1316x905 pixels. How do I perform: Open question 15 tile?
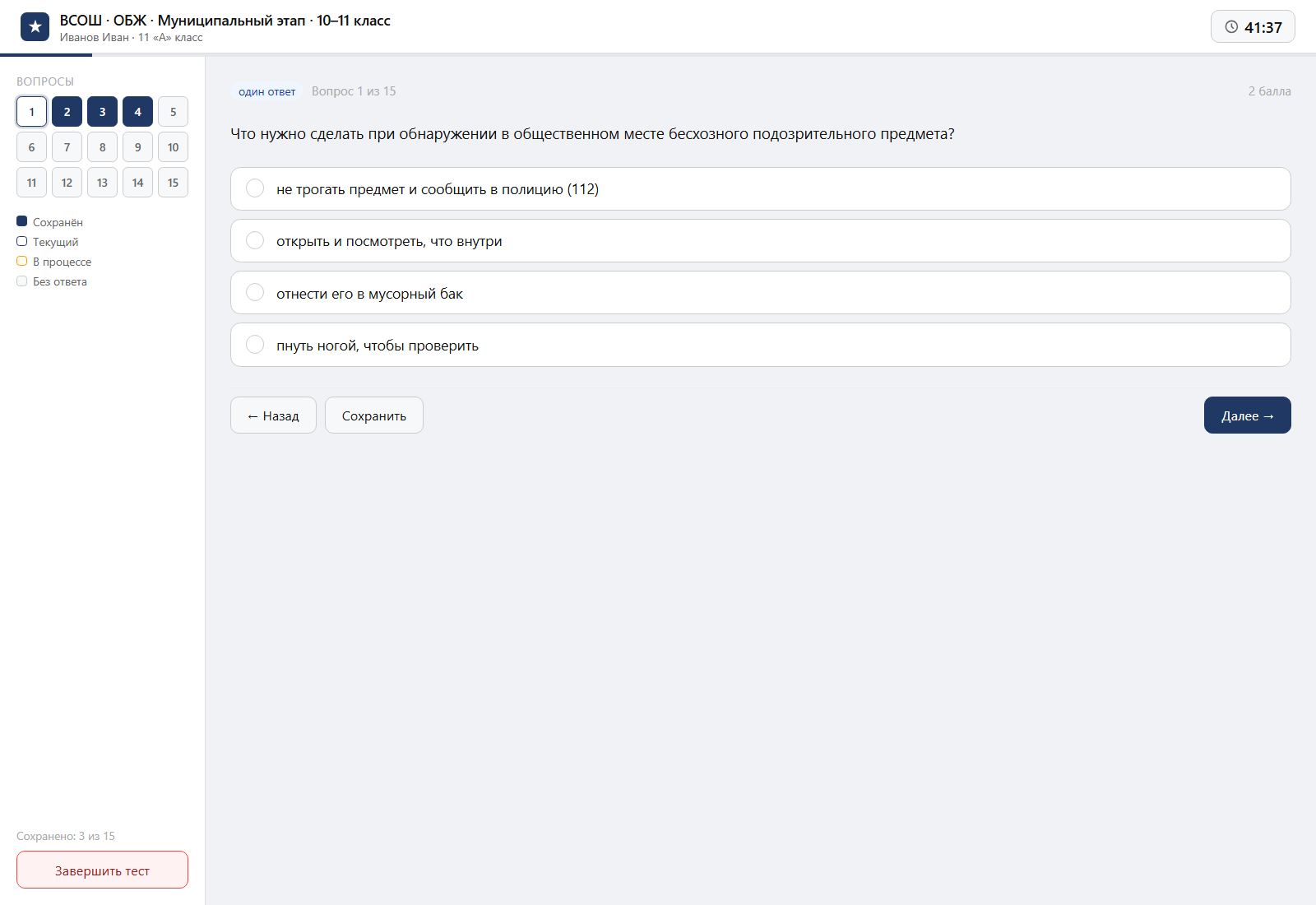173,183
